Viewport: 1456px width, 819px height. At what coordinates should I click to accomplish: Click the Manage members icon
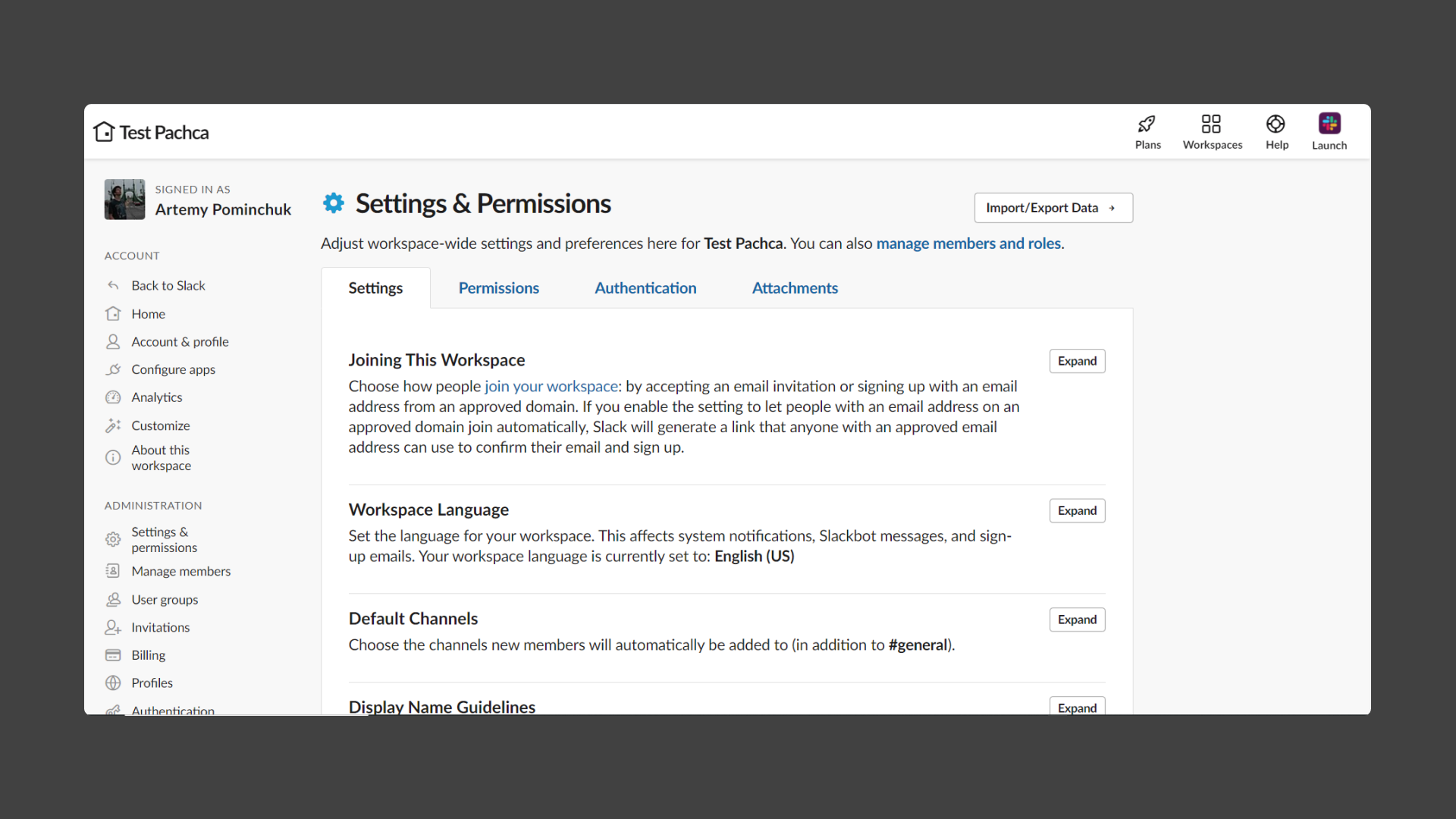(113, 571)
